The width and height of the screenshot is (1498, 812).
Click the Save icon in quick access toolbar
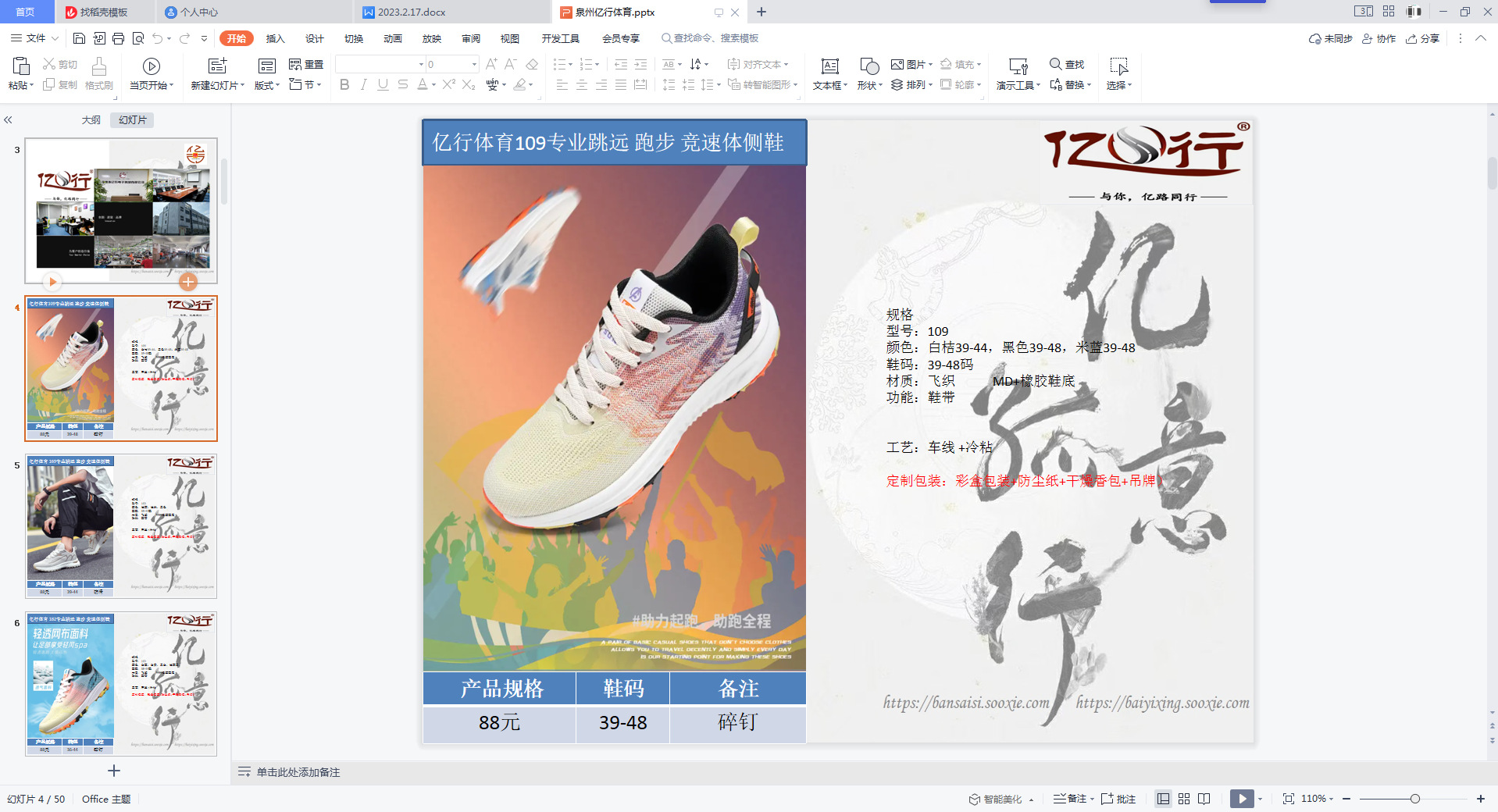click(x=79, y=38)
